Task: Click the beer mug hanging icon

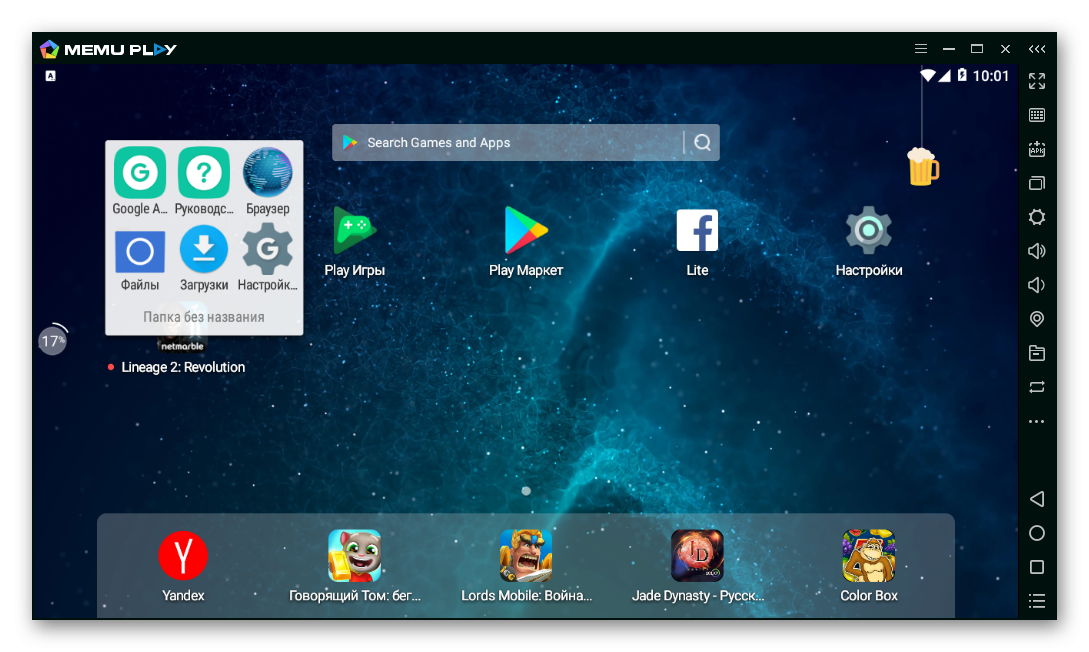Action: 922,167
